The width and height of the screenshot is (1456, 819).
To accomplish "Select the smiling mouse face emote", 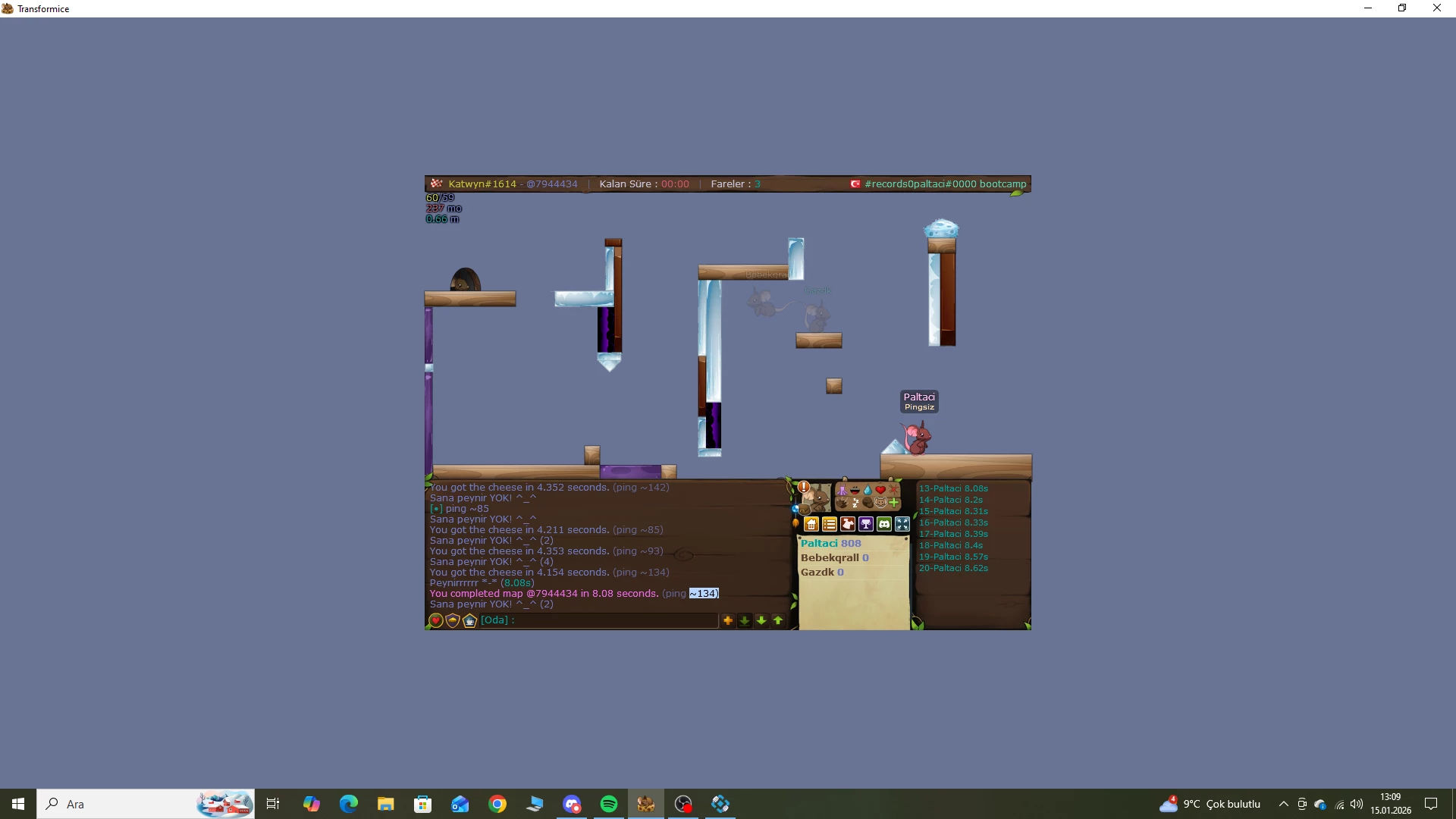I will click(x=880, y=503).
